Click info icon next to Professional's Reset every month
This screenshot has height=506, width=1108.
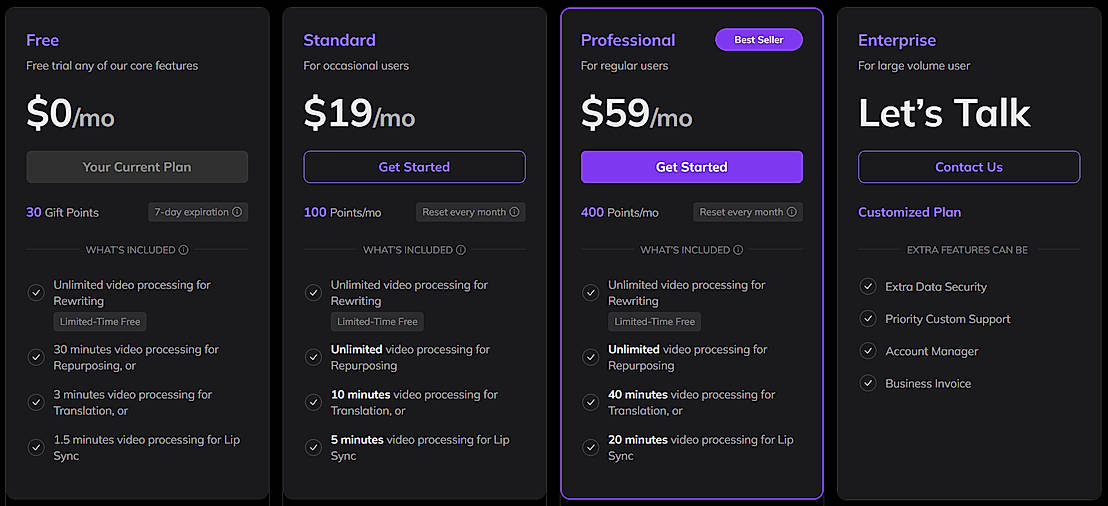[791, 212]
